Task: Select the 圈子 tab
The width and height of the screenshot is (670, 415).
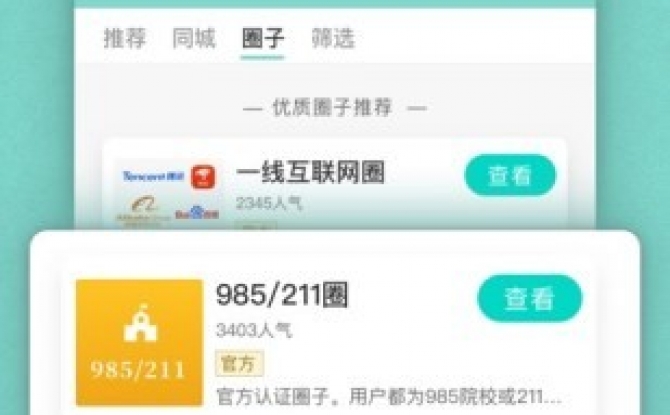Action: tap(262, 38)
